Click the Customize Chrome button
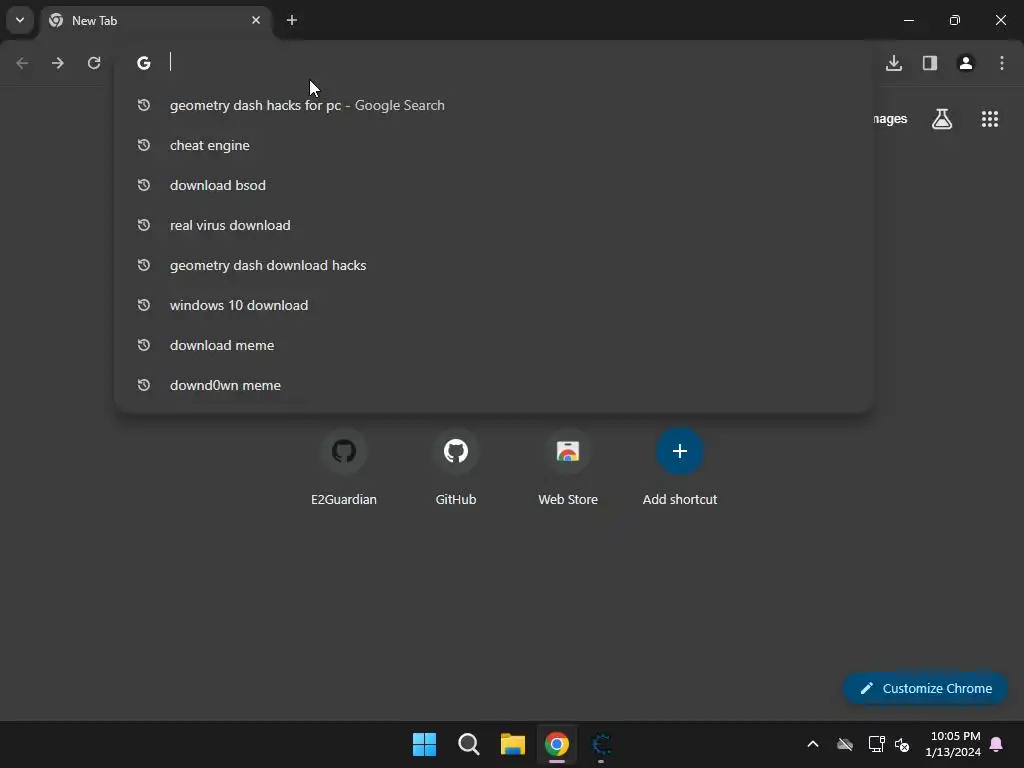The image size is (1024, 768). (925, 688)
